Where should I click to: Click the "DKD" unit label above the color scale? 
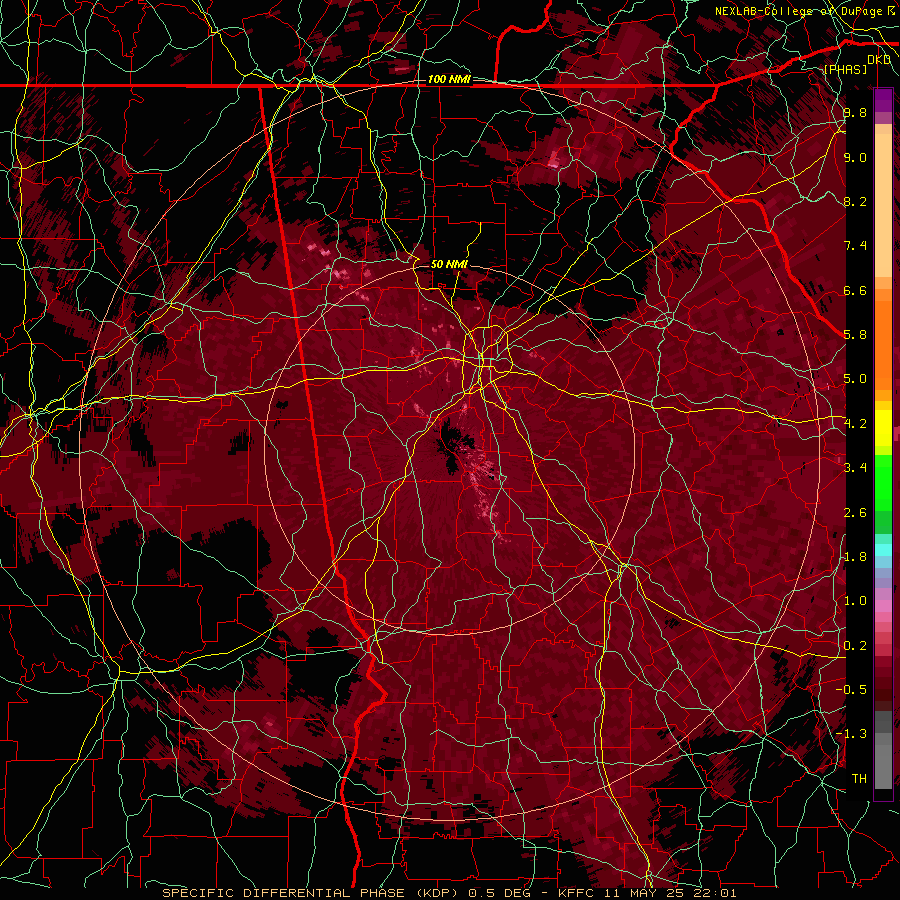879,60
